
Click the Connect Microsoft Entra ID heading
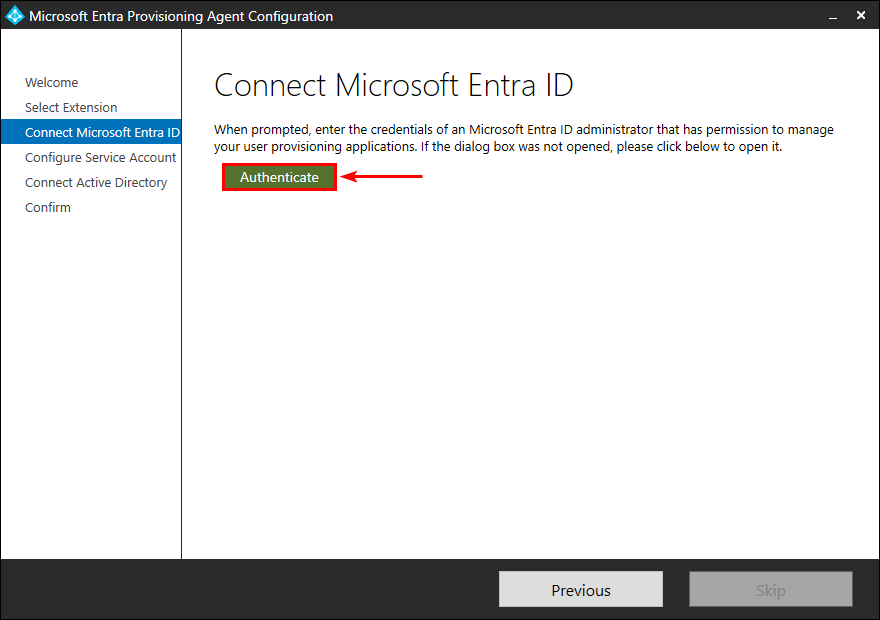click(393, 86)
